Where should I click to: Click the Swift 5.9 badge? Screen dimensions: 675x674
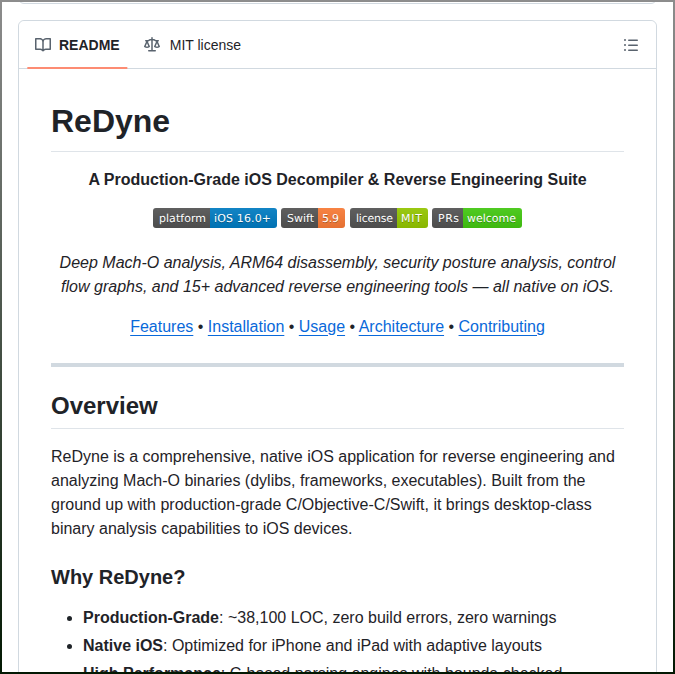313,218
